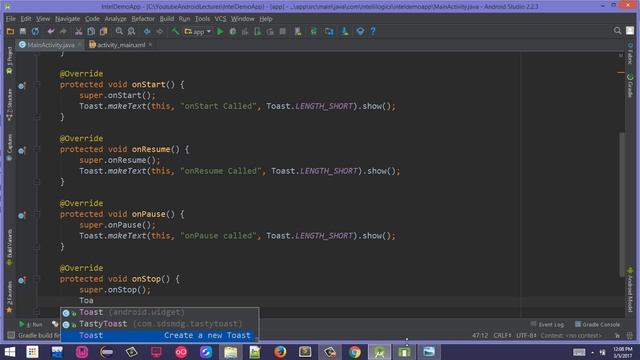Viewport: 640px width, 360px height.
Task: Collapse the onStart method fold marker
Action: [37, 84]
